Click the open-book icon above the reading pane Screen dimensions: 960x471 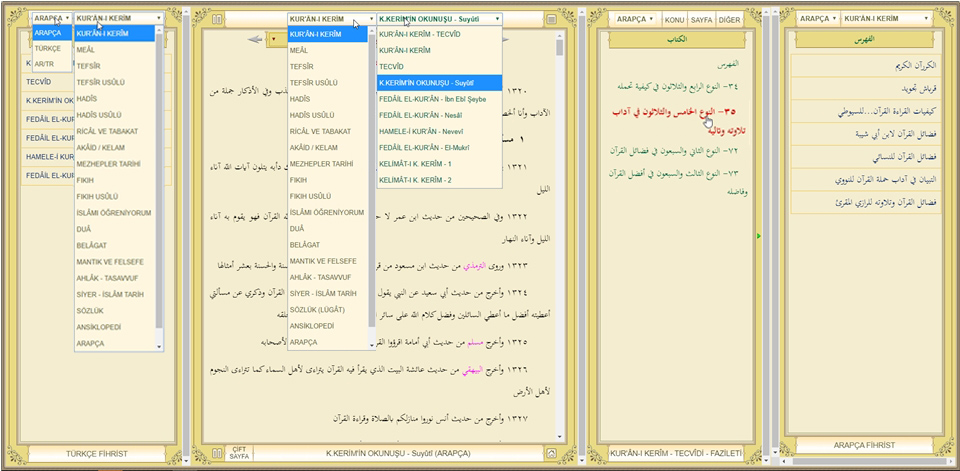pos(216,20)
